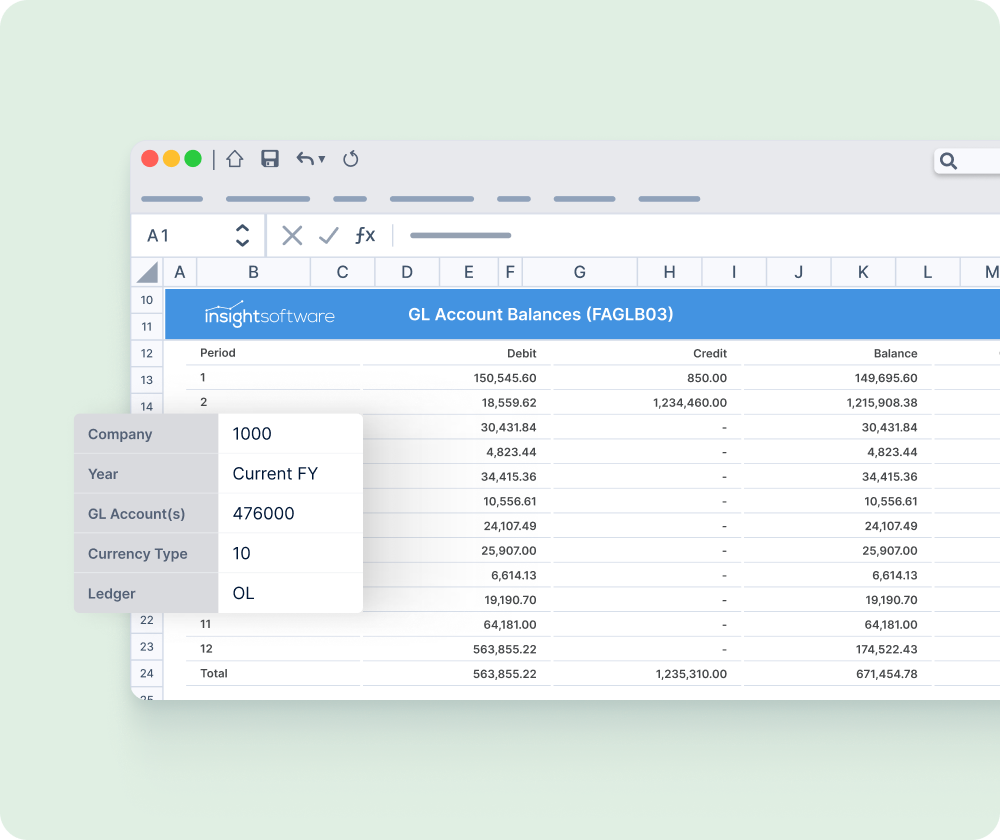The image size is (1000, 840).
Task: Cancel entry with the X icon
Action: point(292,235)
